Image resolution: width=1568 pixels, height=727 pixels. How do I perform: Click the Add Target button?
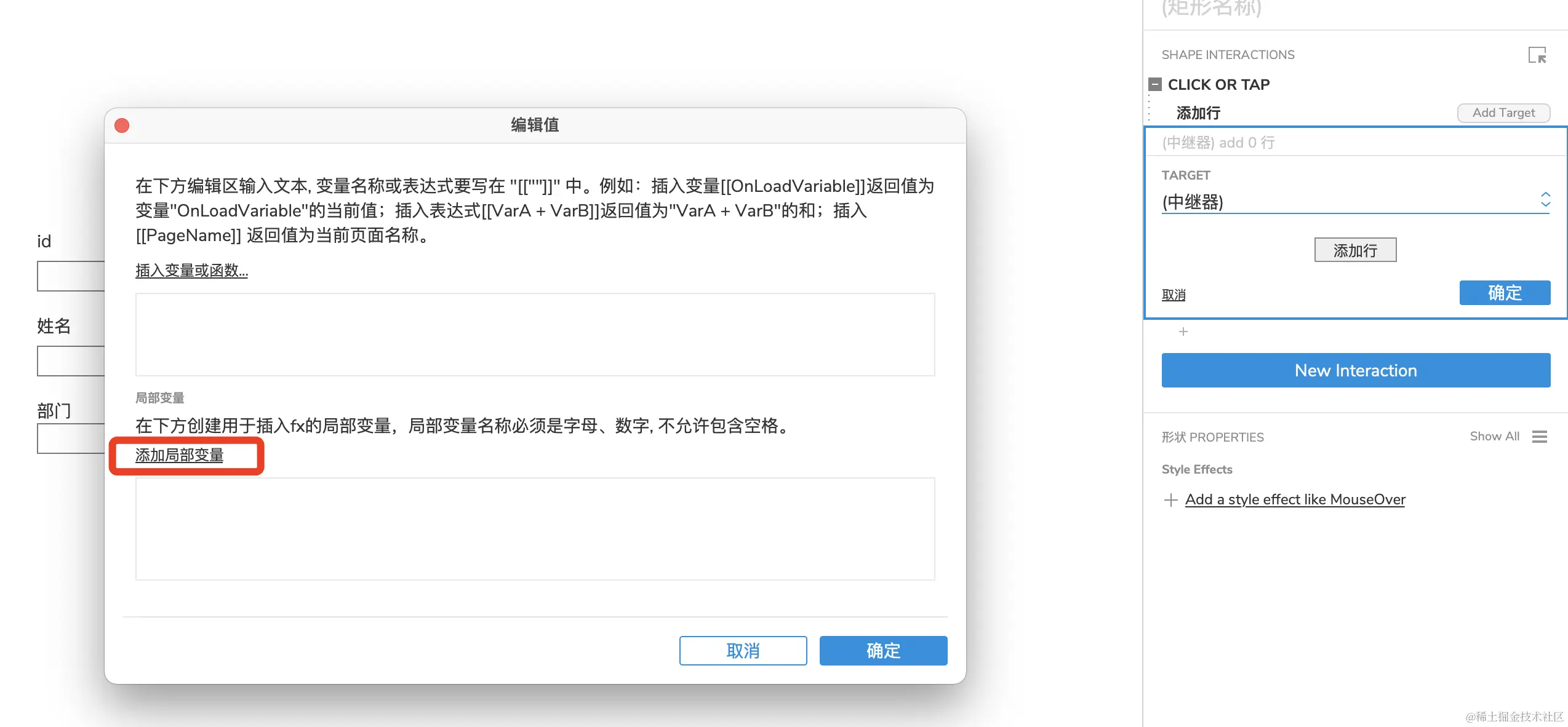click(1503, 113)
